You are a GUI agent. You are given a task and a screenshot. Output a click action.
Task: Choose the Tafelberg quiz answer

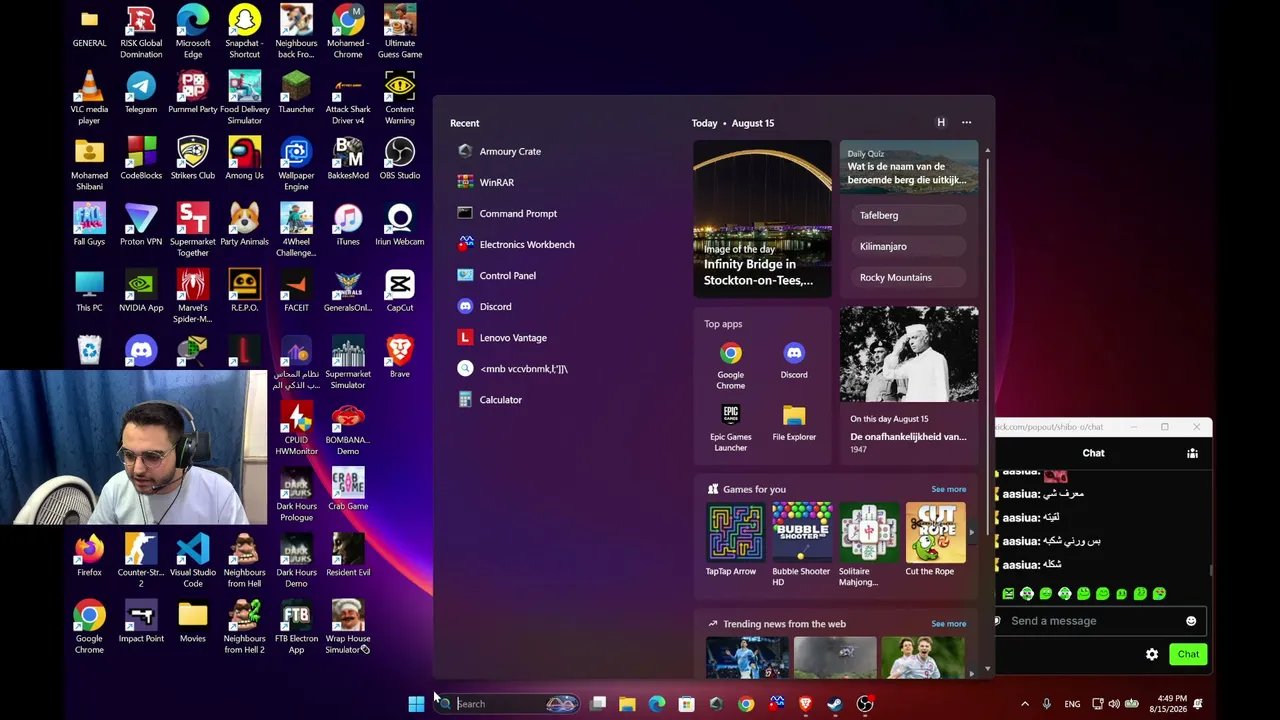pyautogui.click(x=909, y=215)
